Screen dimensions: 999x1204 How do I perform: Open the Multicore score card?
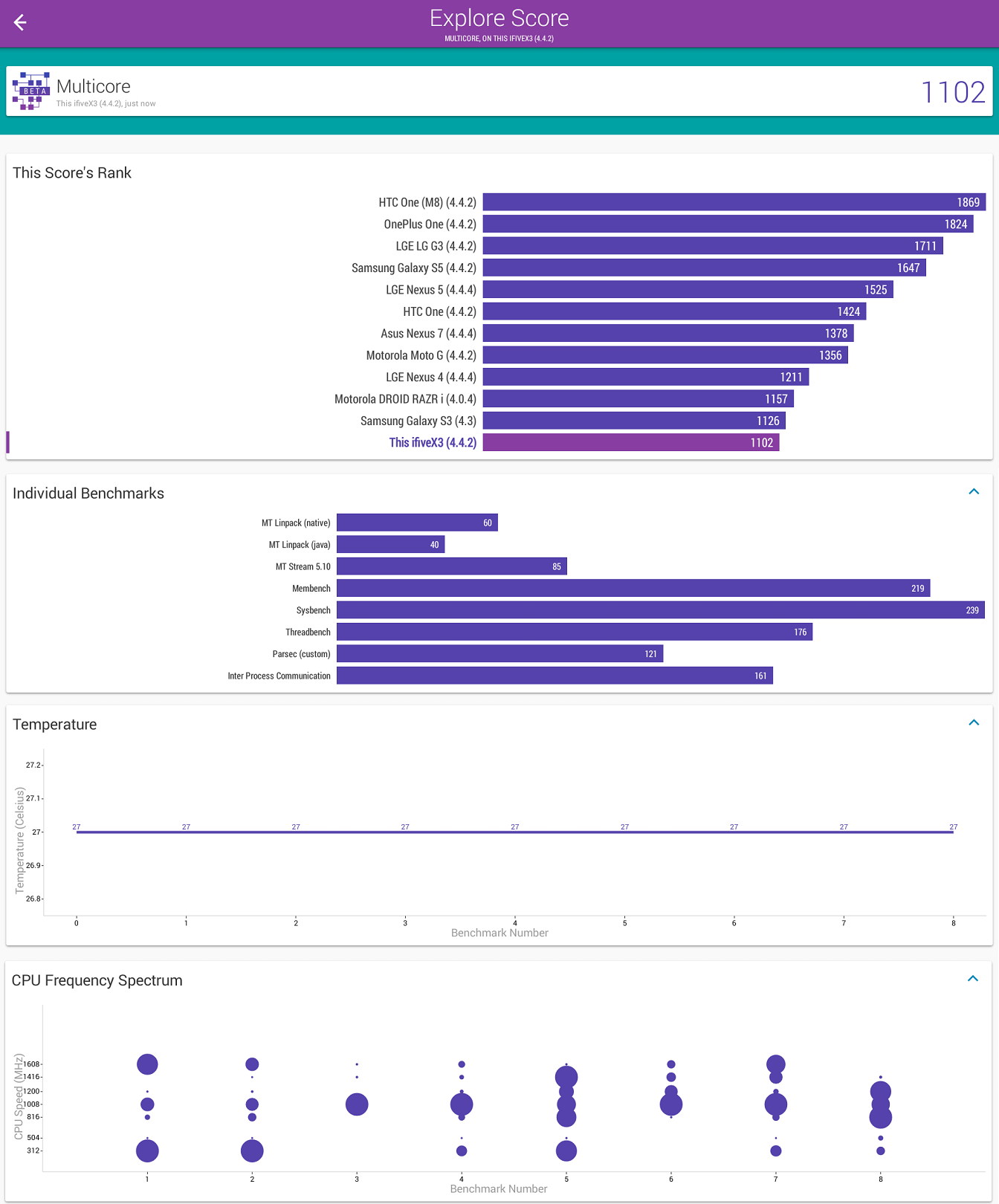[499, 91]
